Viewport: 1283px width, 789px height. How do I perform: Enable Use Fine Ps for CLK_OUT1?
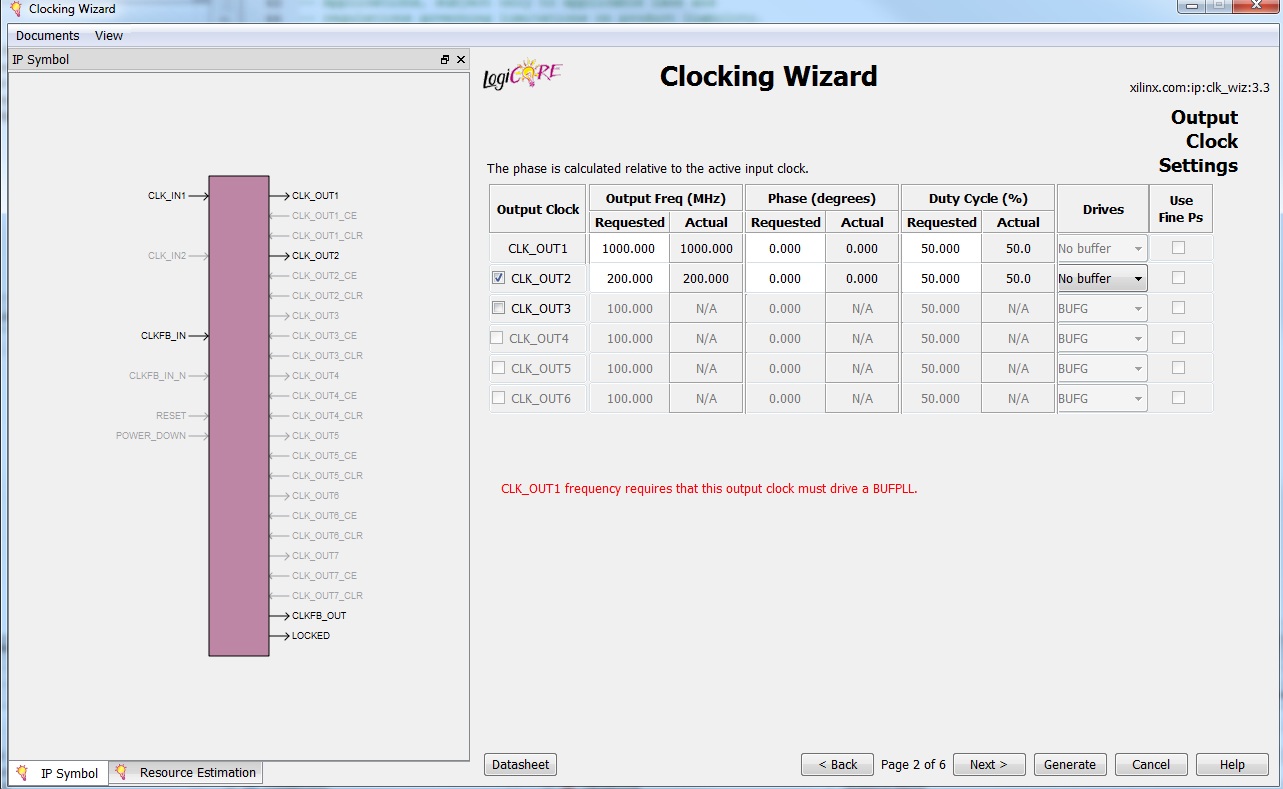(x=1180, y=247)
